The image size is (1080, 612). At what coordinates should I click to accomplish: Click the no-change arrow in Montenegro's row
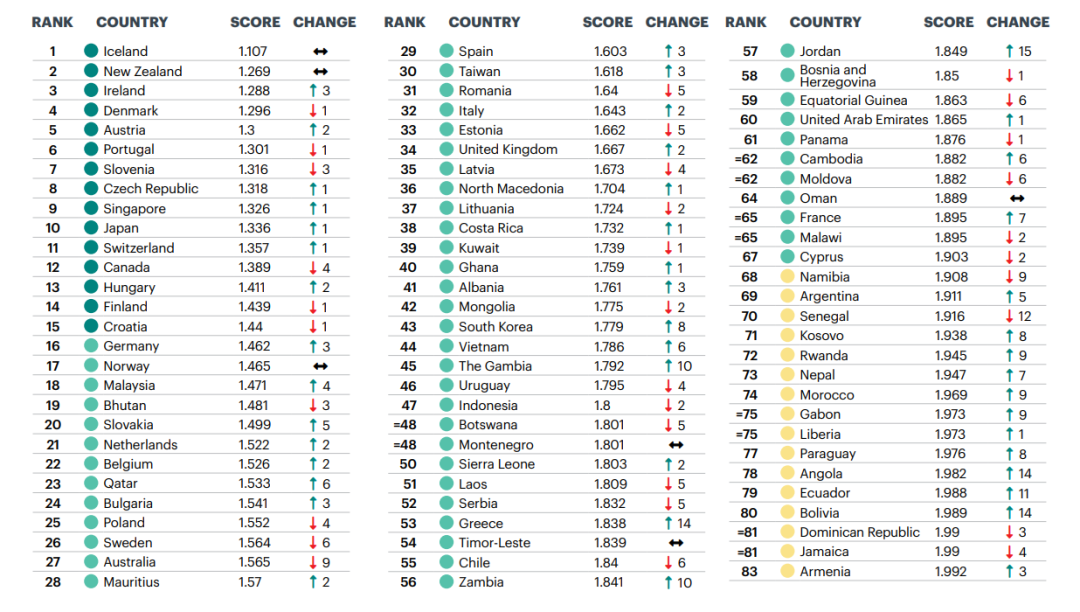coord(676,445)
